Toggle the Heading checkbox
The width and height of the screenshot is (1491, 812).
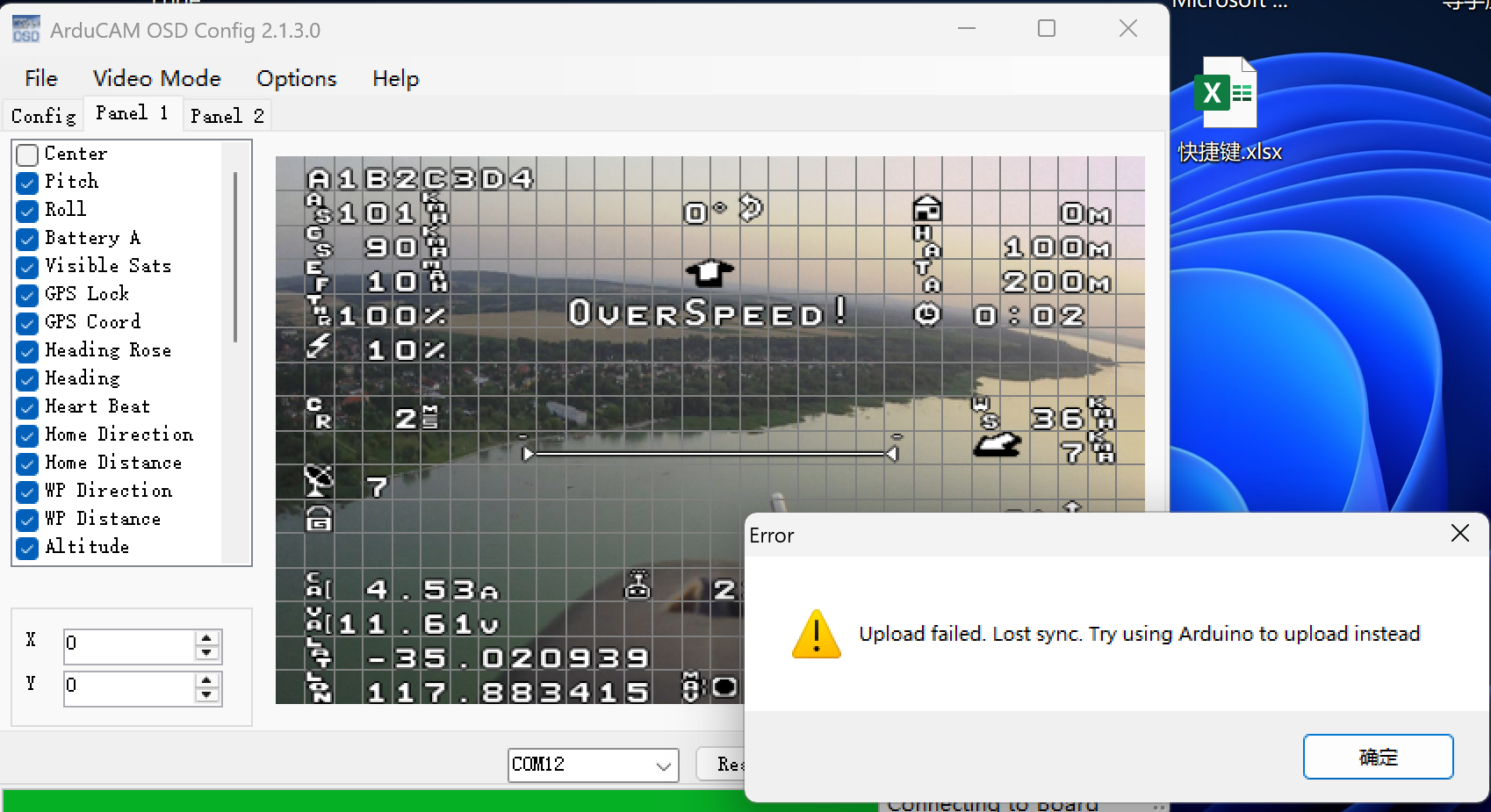click(27, 379)
